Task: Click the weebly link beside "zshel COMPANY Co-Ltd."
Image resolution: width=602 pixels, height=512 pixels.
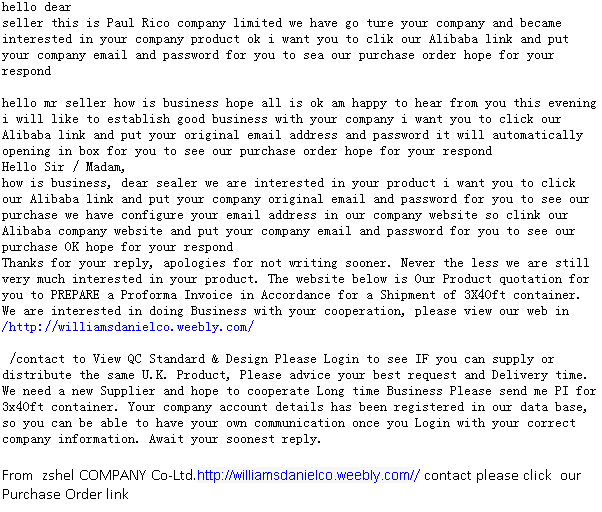Action: click(x=308, y=476)
